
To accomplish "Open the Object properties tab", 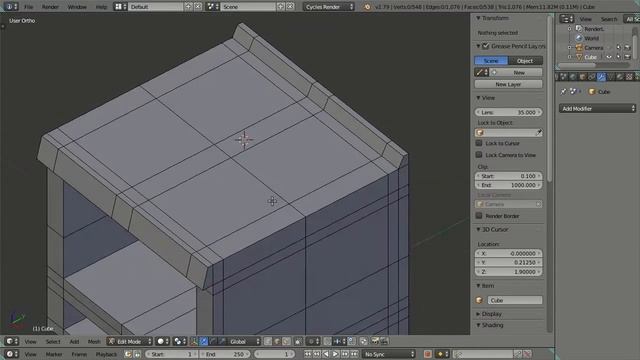I will [582, 77].
